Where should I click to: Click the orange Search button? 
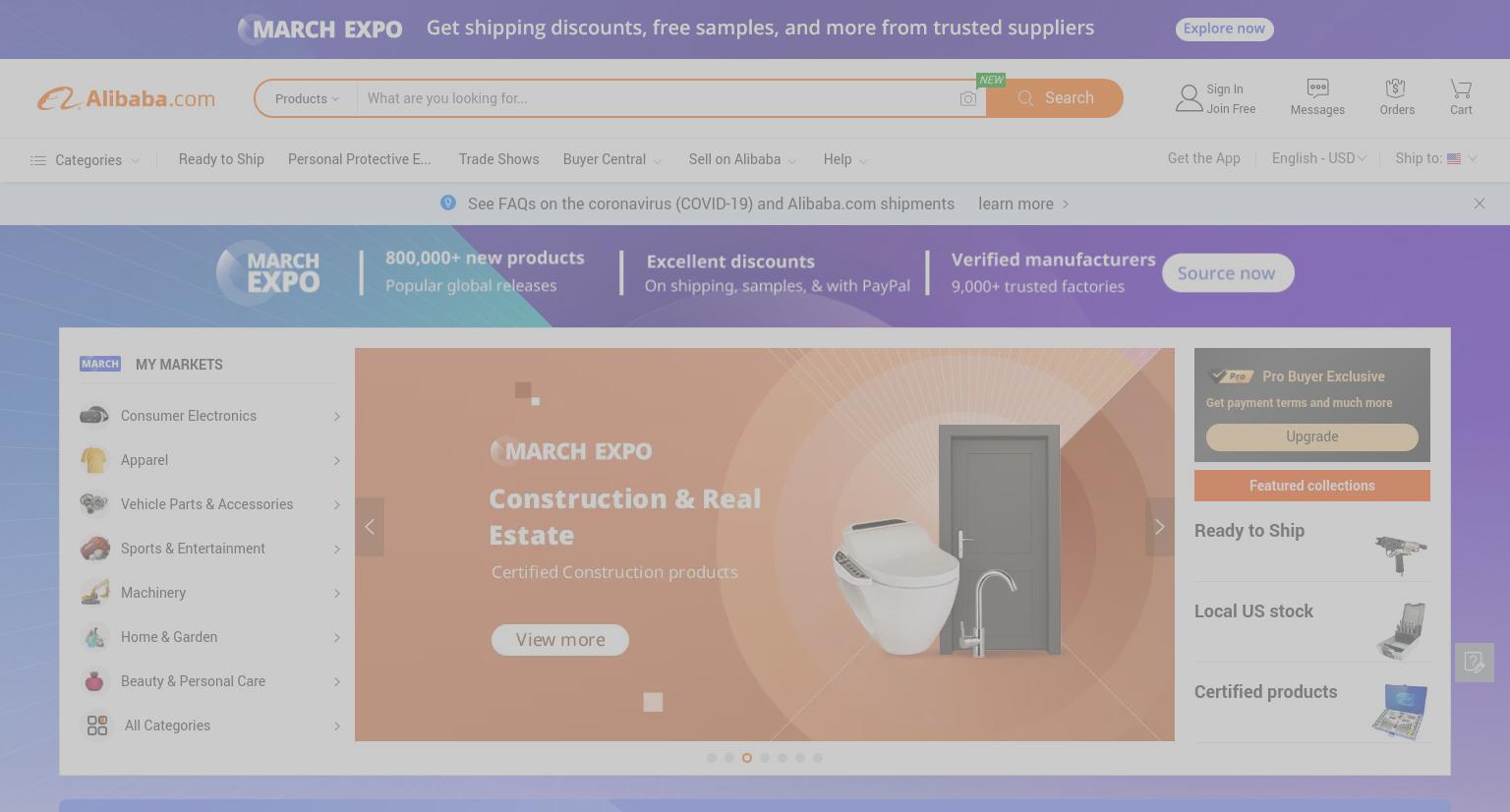1055,98
